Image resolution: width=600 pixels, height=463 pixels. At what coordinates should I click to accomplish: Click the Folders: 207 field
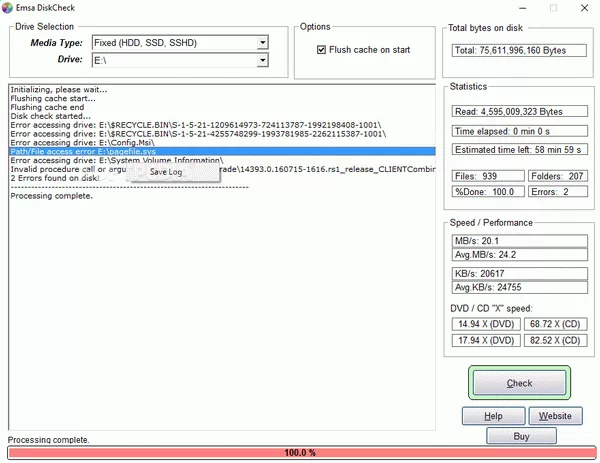pos(558,176)
